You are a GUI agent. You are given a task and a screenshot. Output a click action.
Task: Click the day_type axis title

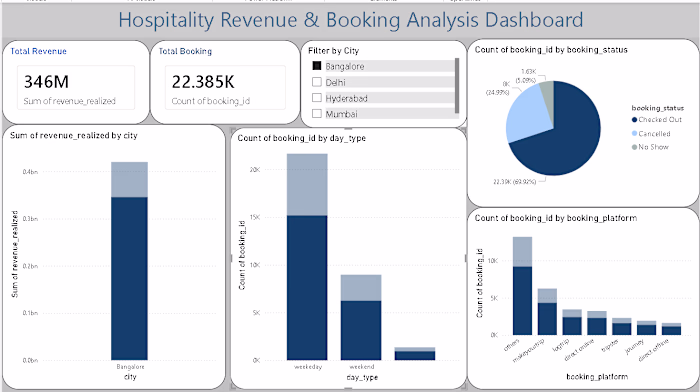click(x=362, y=377)
